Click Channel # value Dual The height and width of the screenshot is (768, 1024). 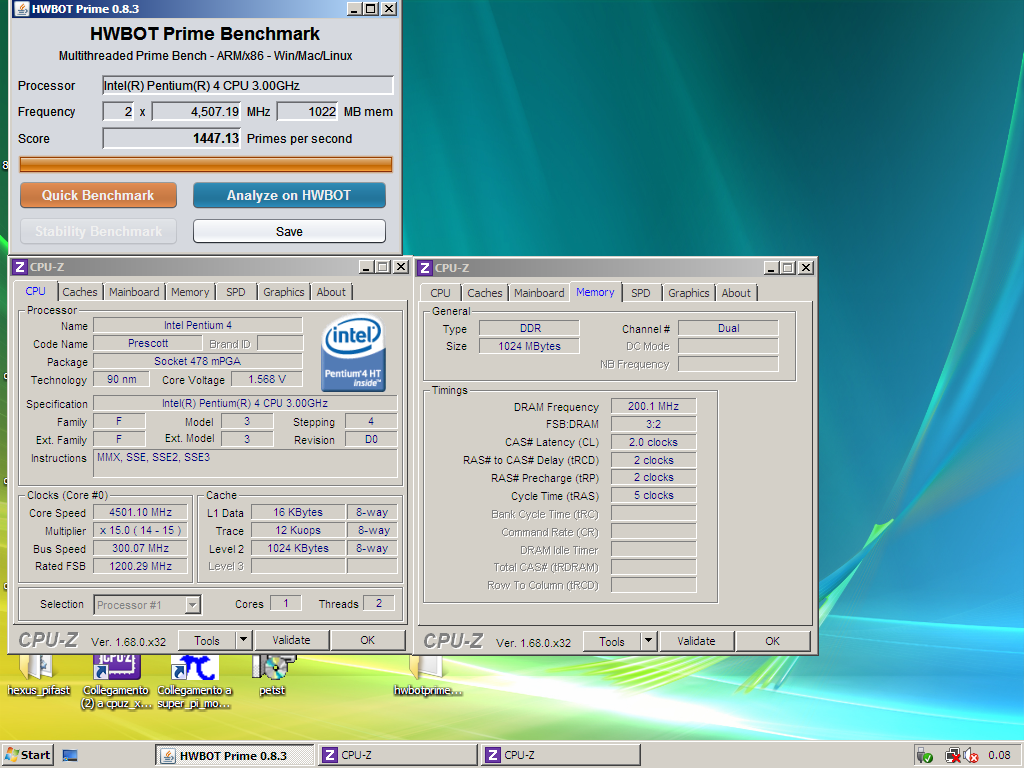click(728, 328)
